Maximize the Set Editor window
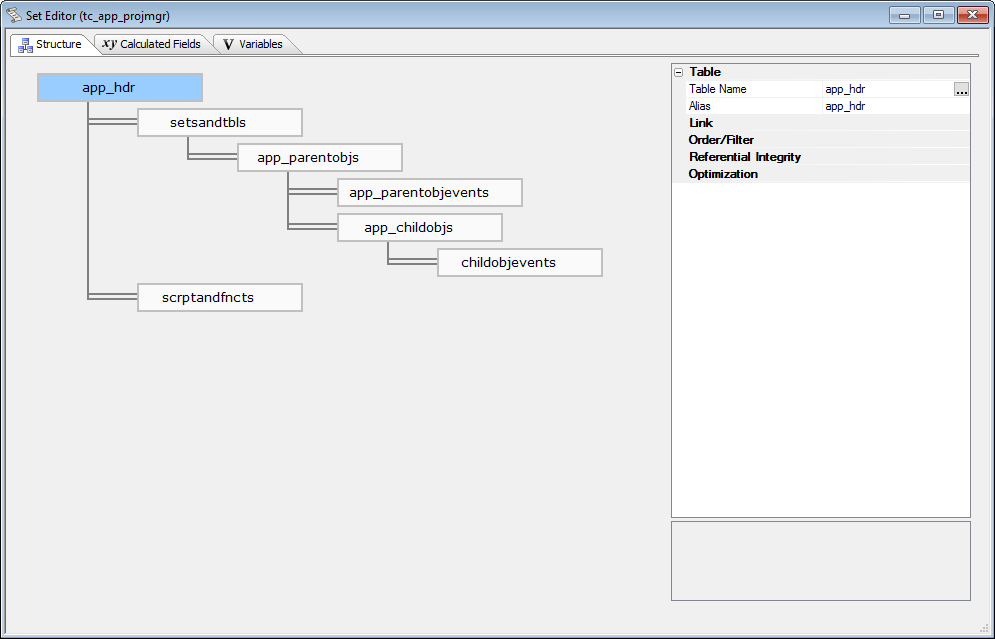The width and height of the screenshot is (995, 639). 938,15
